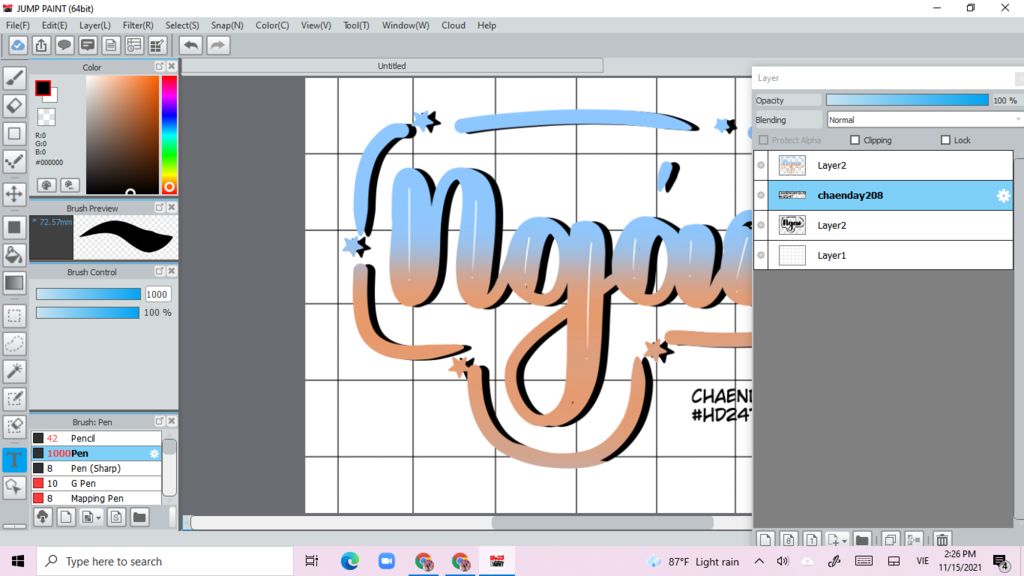
Task: Select the Brush tool in the left toolbar
Action: [x=14, y=78]
